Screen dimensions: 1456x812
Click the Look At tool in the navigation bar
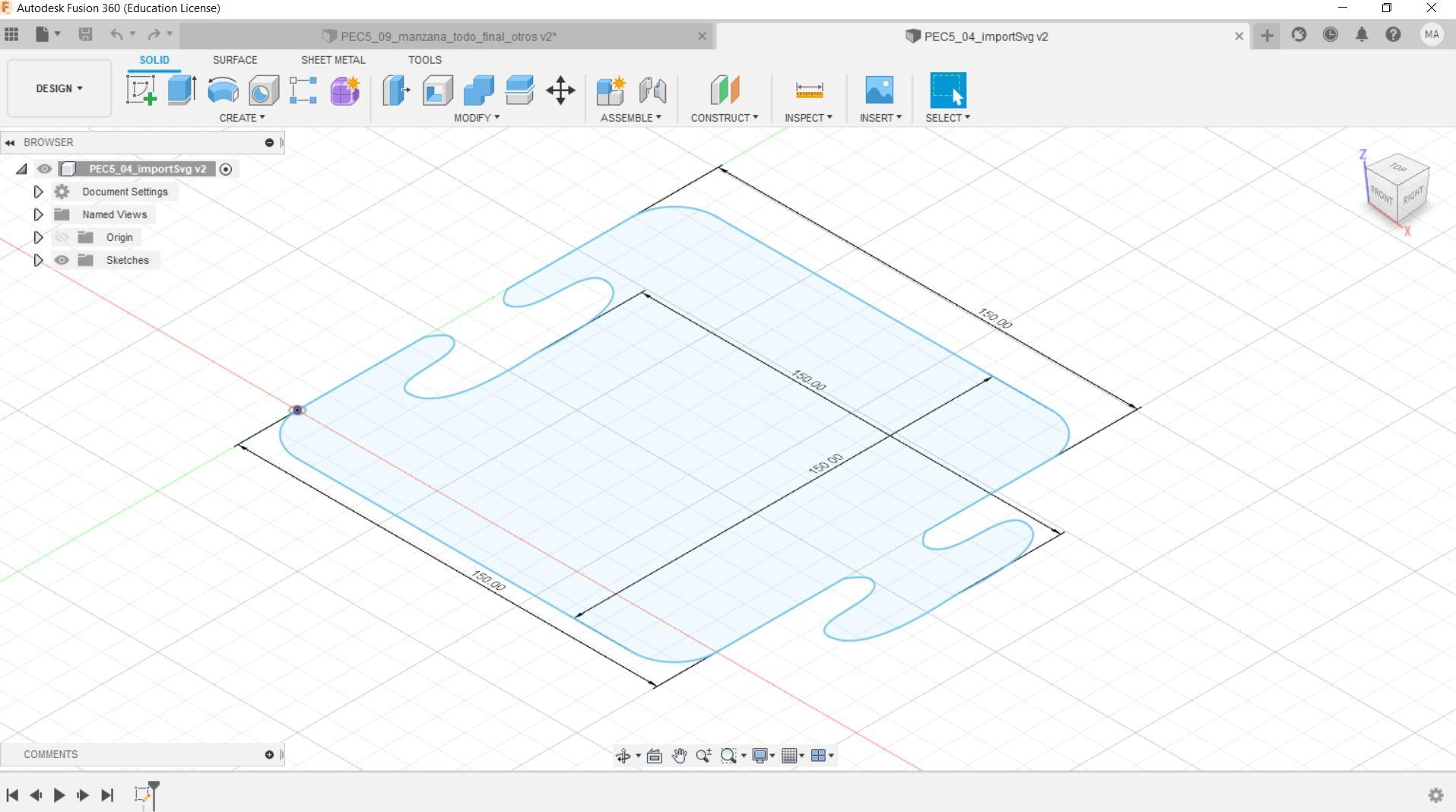tap(654, 756)
